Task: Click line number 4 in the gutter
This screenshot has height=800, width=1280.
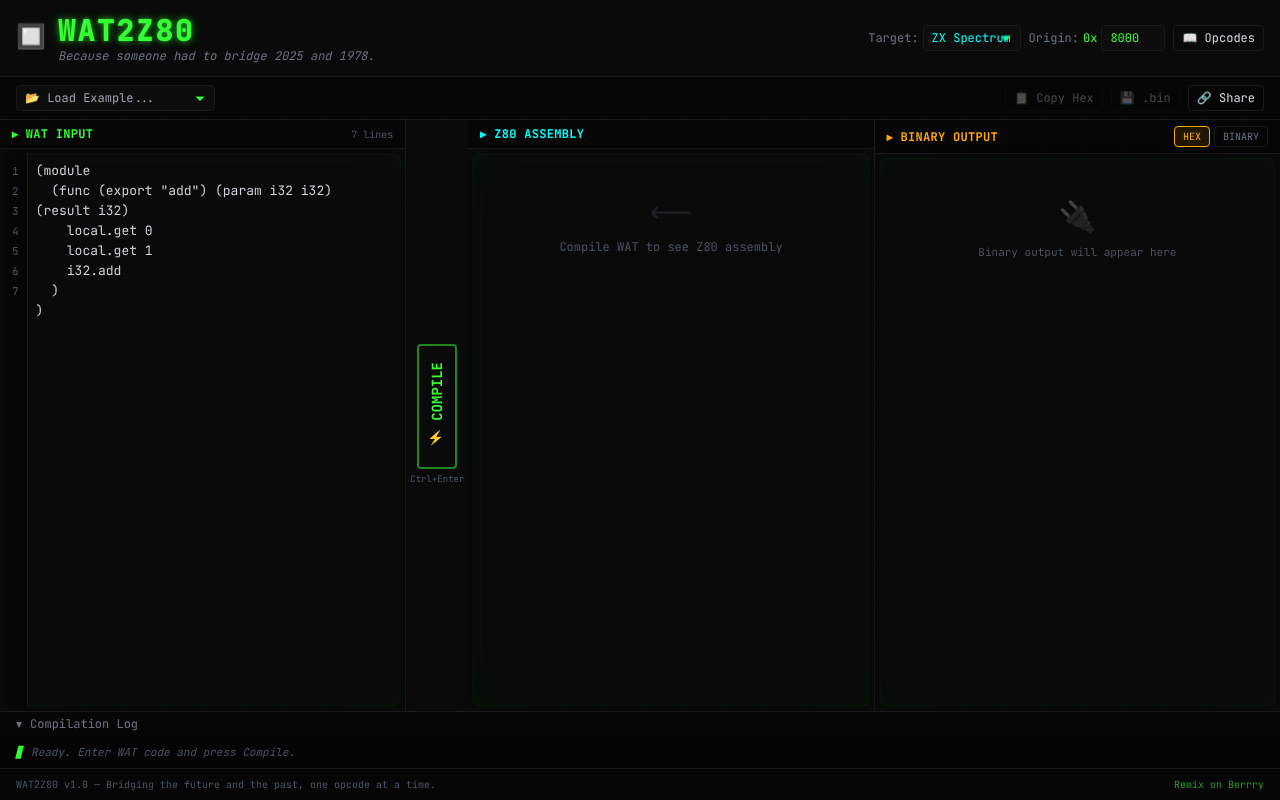Action: (15, 231)
